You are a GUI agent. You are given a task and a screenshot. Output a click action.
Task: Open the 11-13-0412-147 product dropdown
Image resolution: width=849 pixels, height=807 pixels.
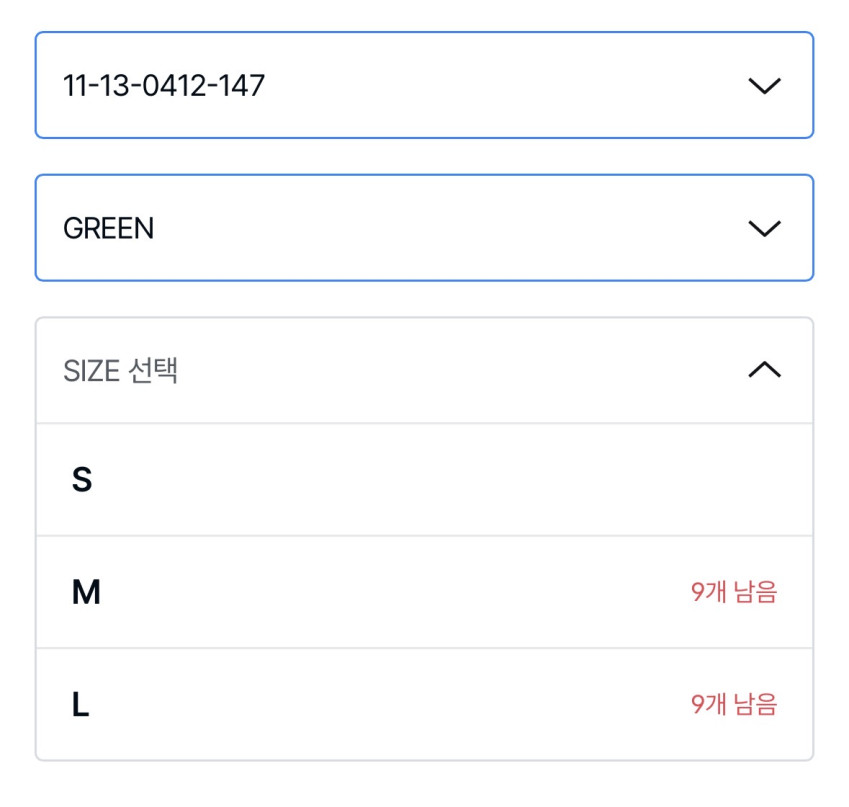424,86
